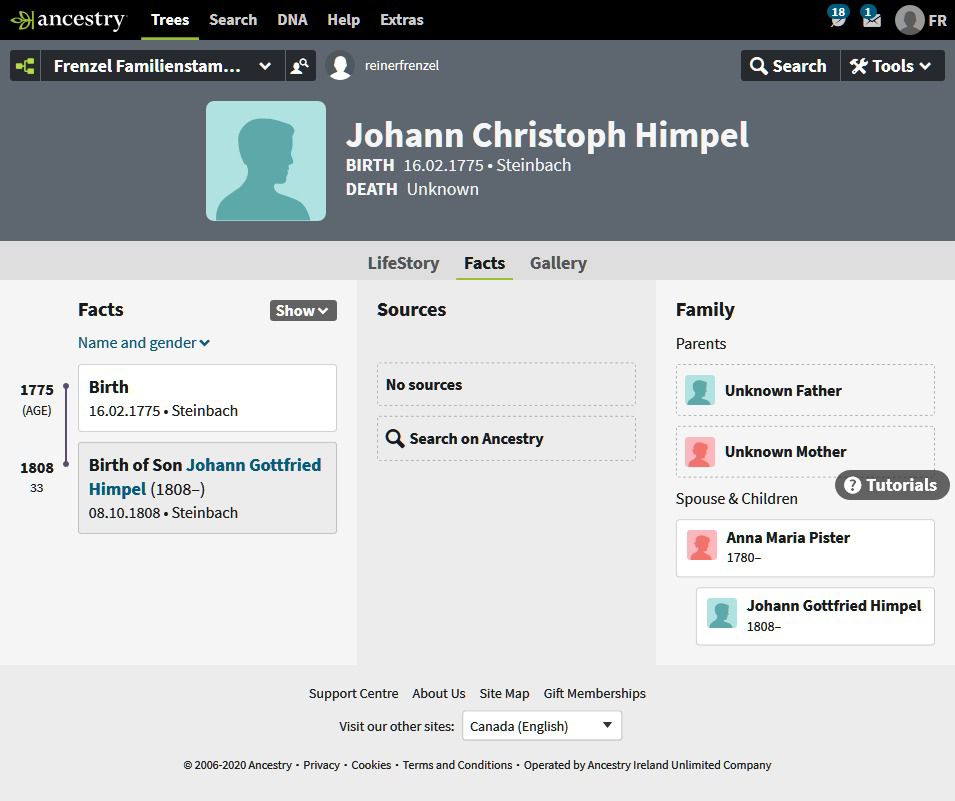Screen dimensions: 955x801
Task: Switch to the LifeStory tab
Action: point(403,263)
